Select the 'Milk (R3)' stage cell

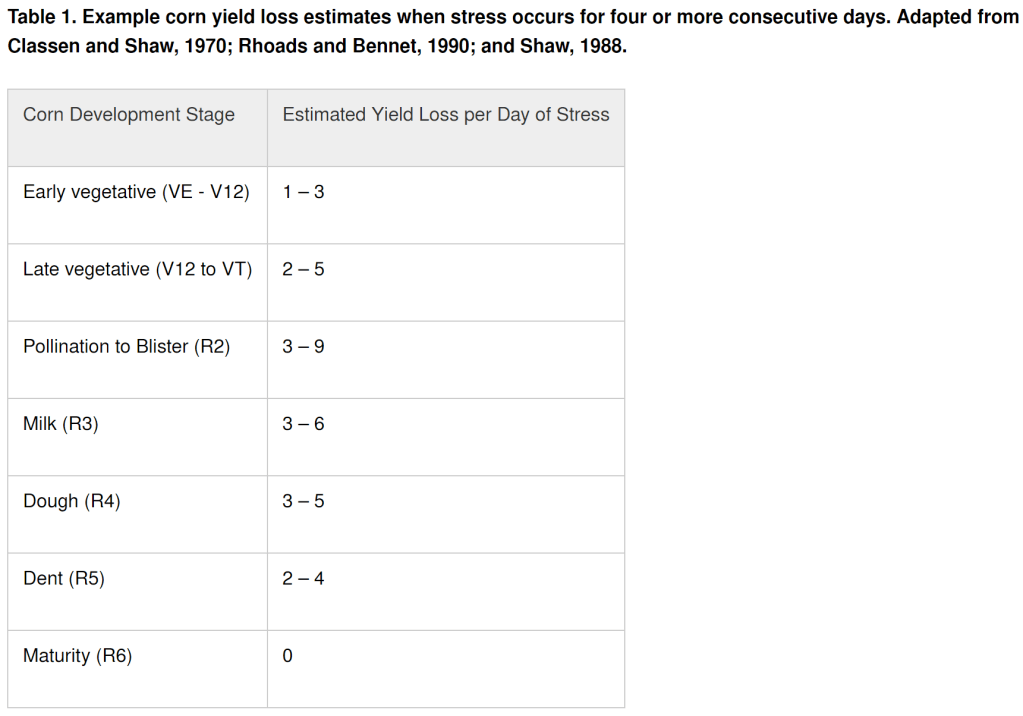61,424
